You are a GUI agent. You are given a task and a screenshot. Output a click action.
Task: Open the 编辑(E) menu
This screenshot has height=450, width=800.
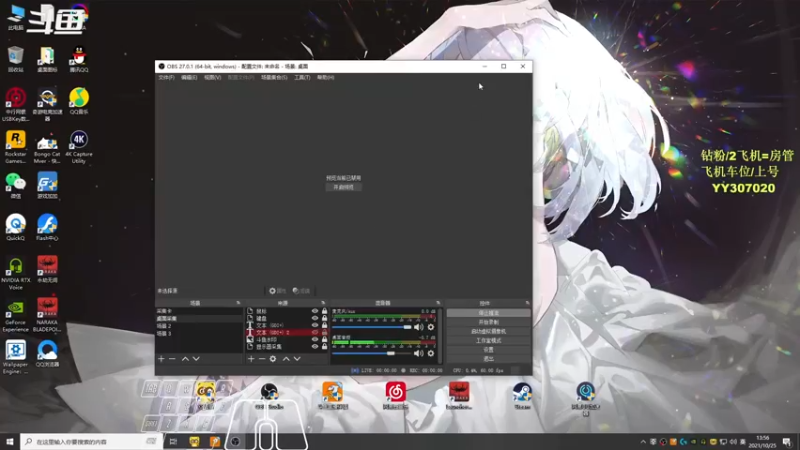(x=189, y=78)
